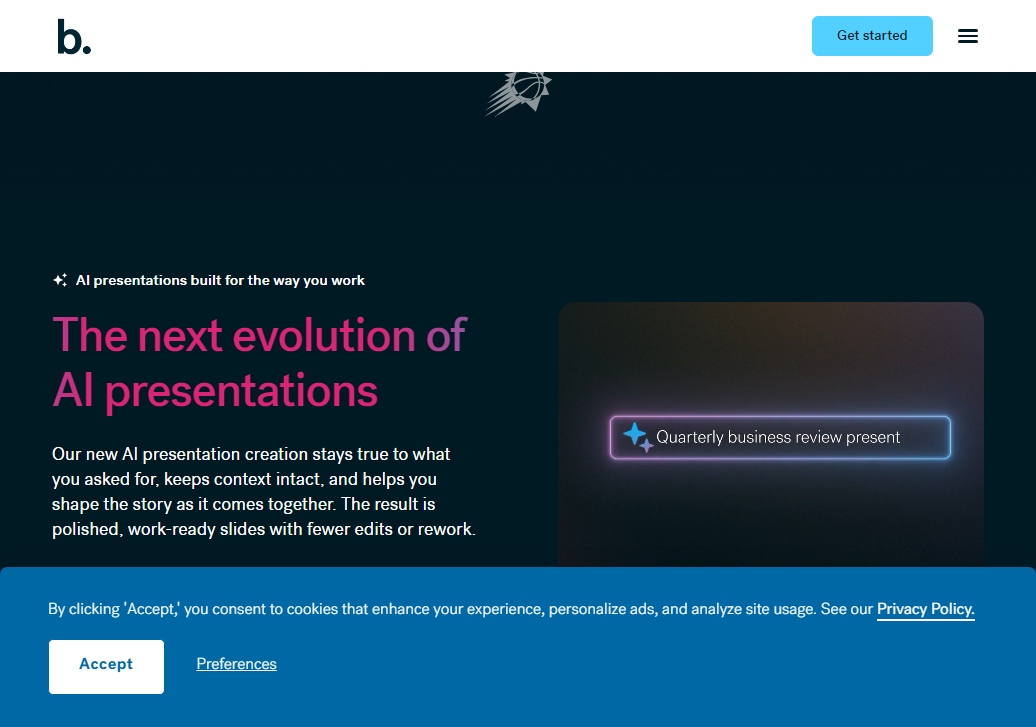Open the Privacy Policy link
The image size is (1036, 727).
925,609
